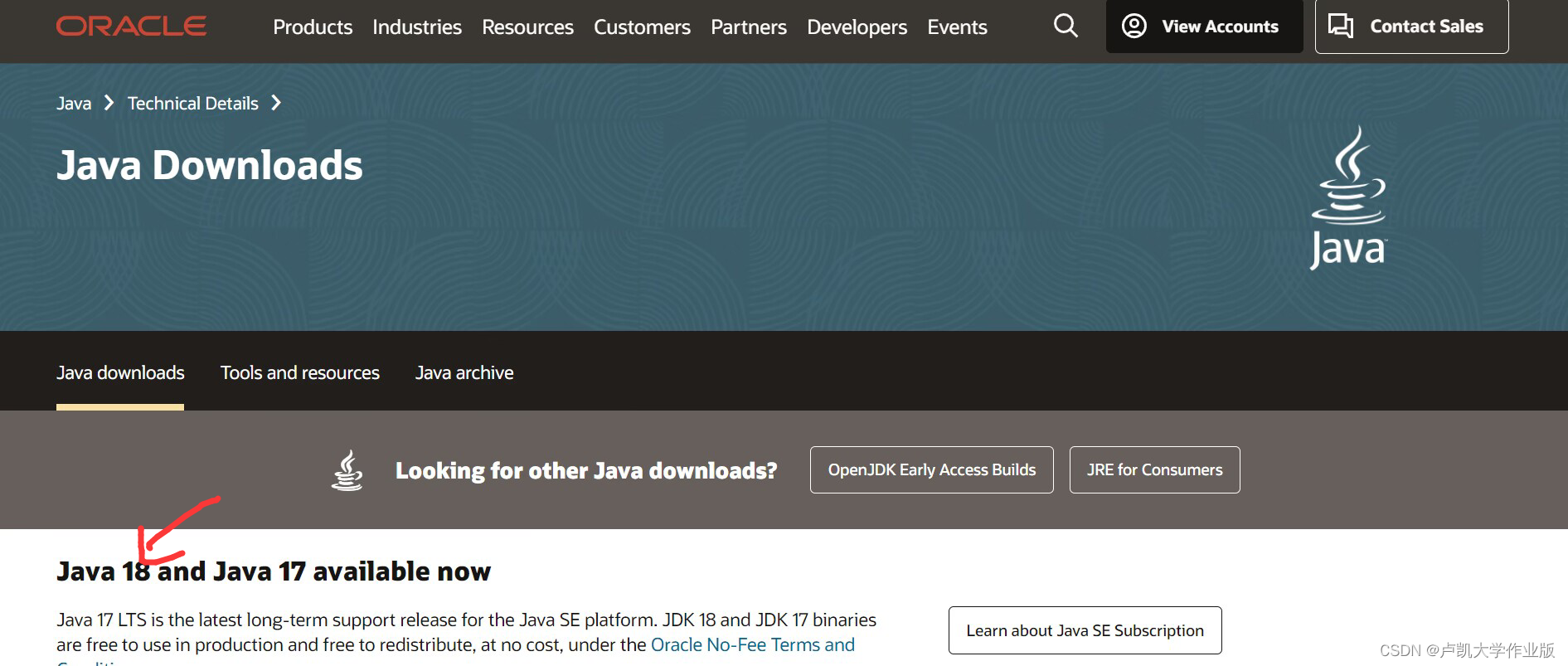This screenshot has height=666, width=1568.
Task: Open OpenJDK Early Access Builds
Action: pyautogui.click(x=932, y=470)
